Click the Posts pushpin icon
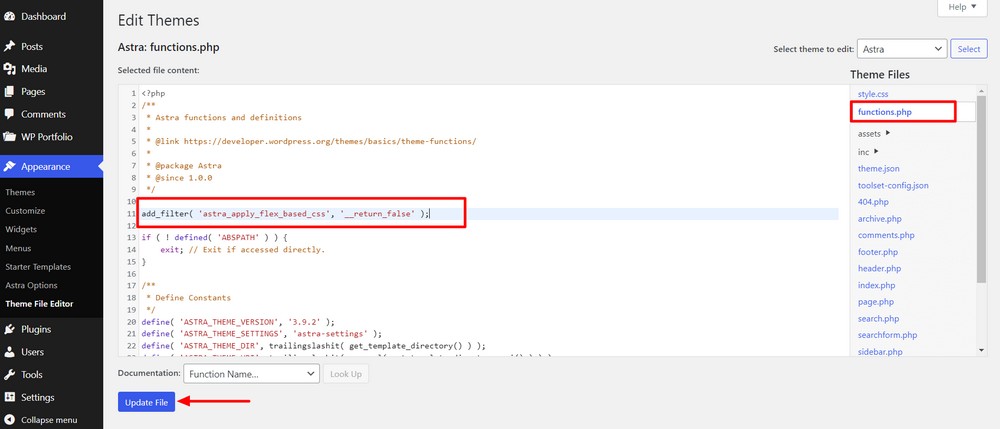The width and height of the screenshot is (1000, 429). tap(10, 47)
